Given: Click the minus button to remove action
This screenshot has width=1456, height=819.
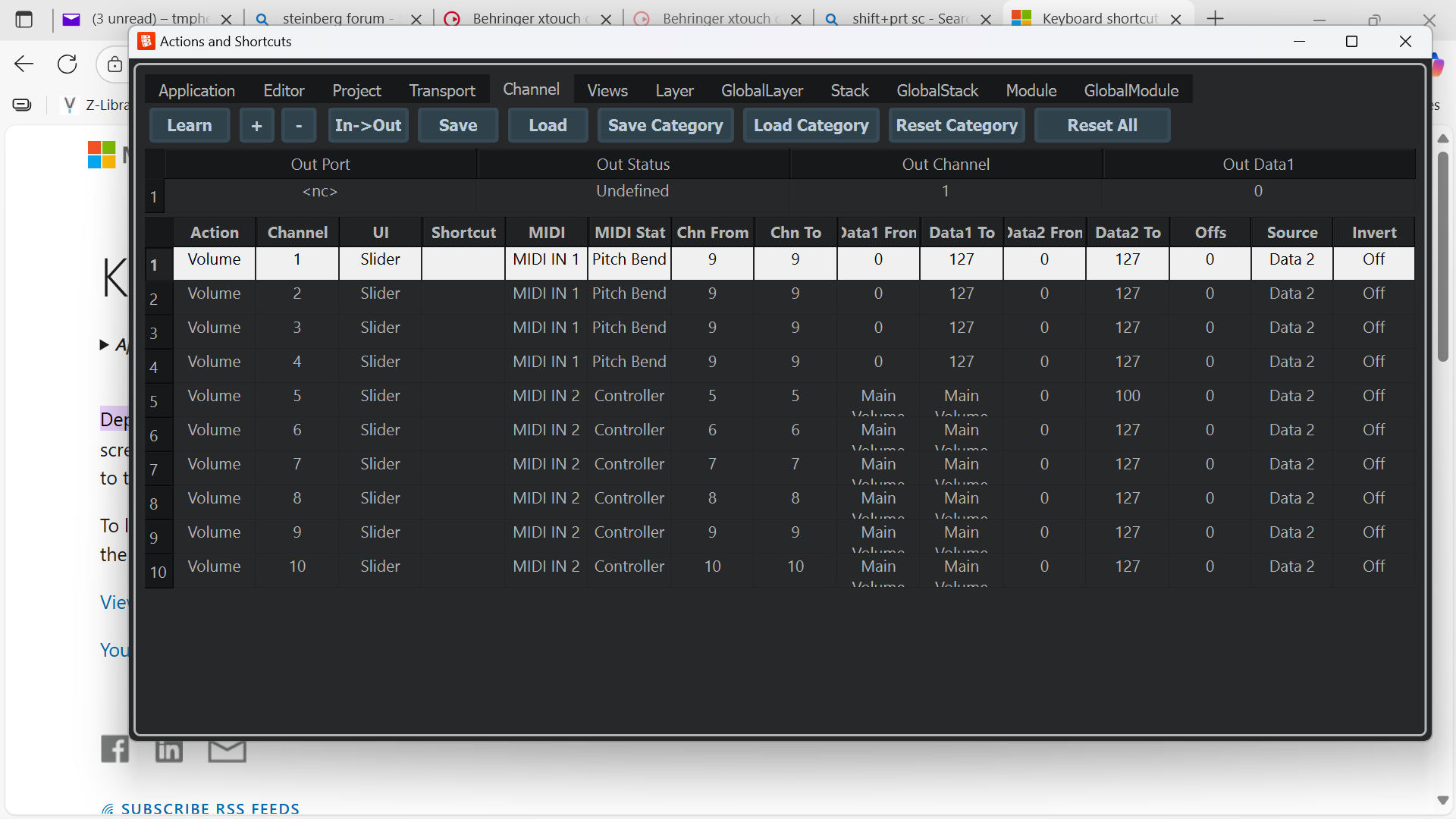Looking at the screenshot, I should 299,126.
